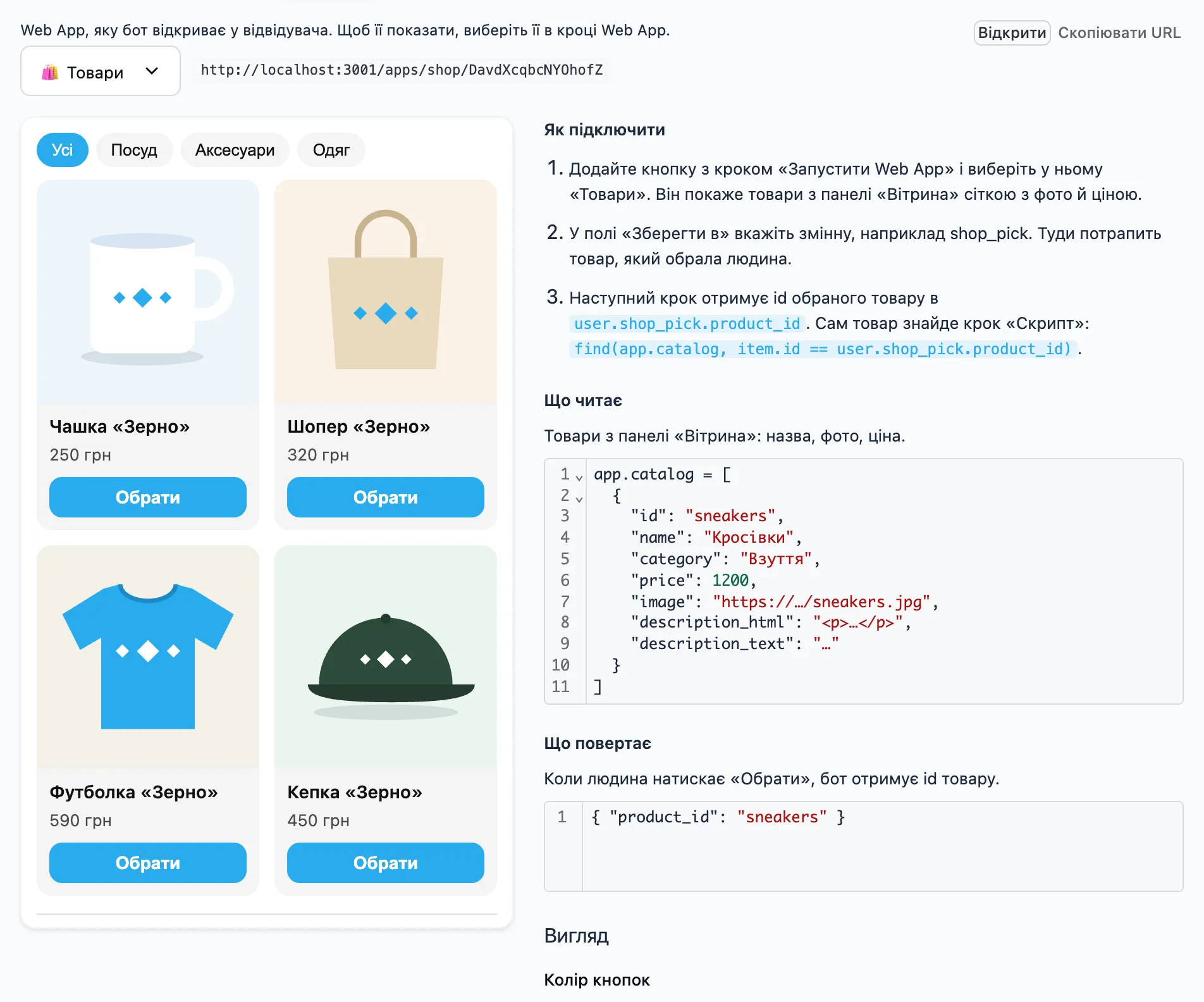The width and height of the screenshot is (1204, 1002).
Task: Click the title Шопер «Зерно»
Action: click(x=359, y=426)
